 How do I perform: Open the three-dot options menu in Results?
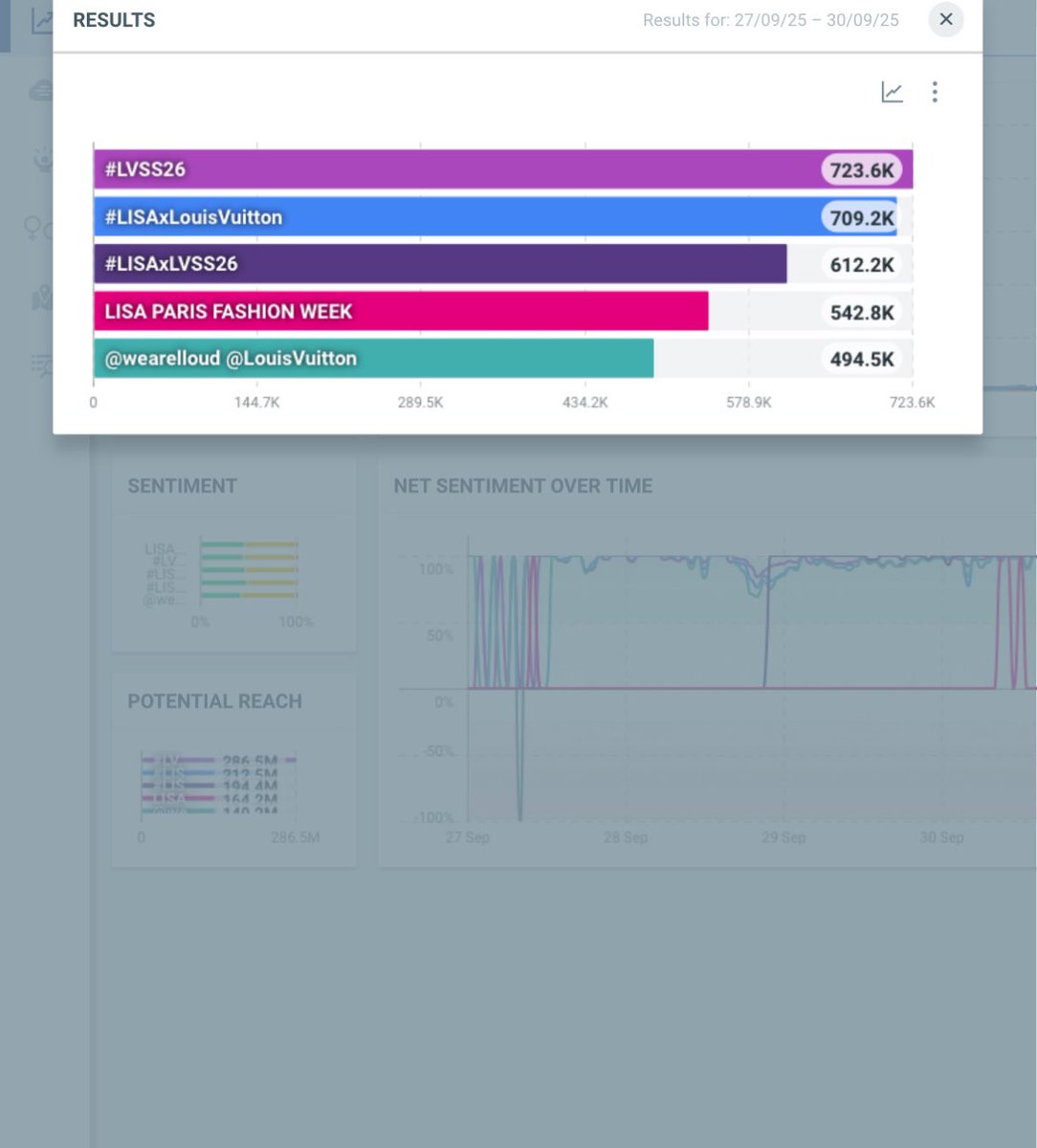pos(935,92)
